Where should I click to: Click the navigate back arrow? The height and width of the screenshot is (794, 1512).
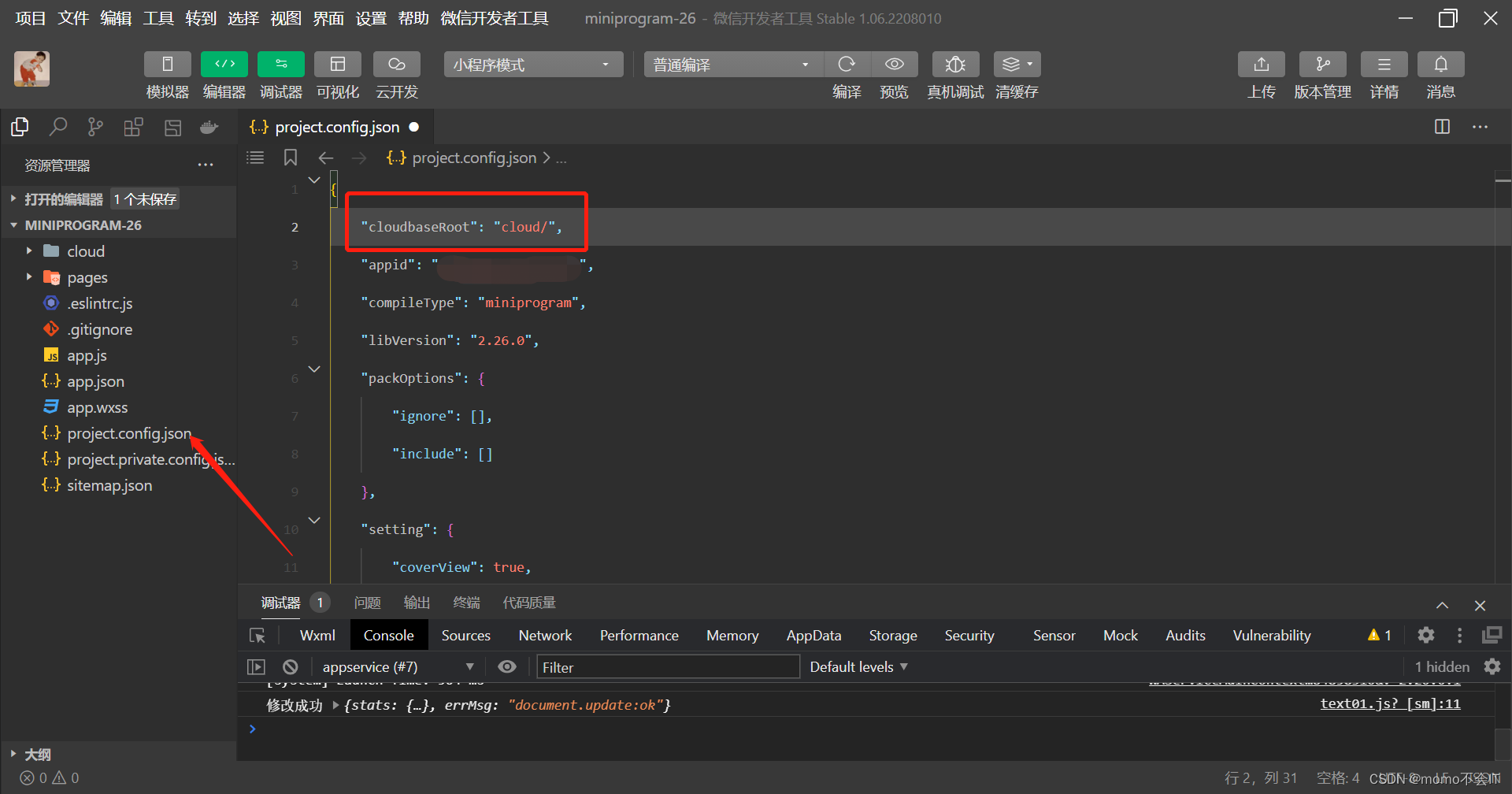[325, 158]
